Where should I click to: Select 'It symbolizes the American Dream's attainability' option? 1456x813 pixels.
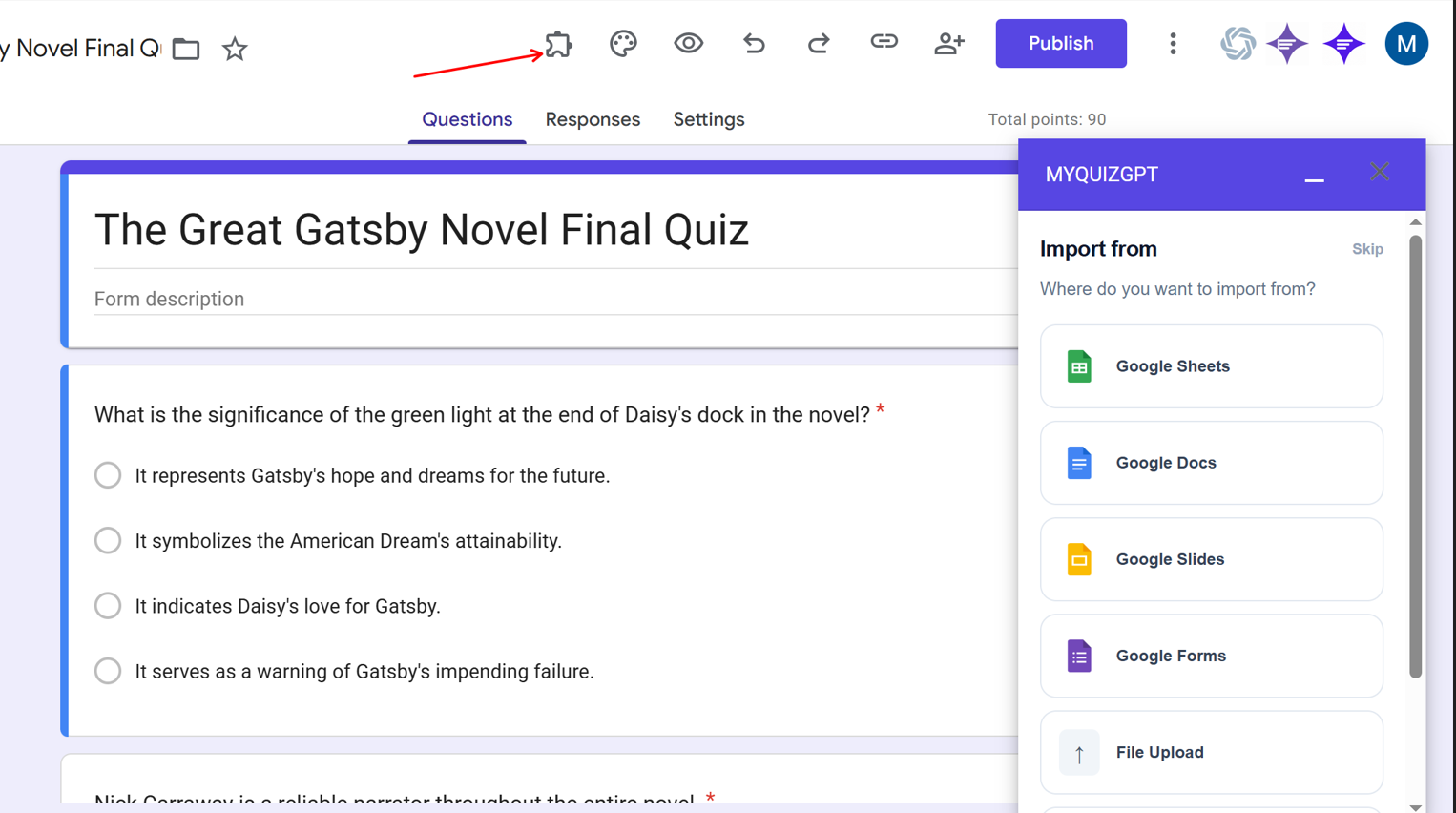click(x=108, y=541)
